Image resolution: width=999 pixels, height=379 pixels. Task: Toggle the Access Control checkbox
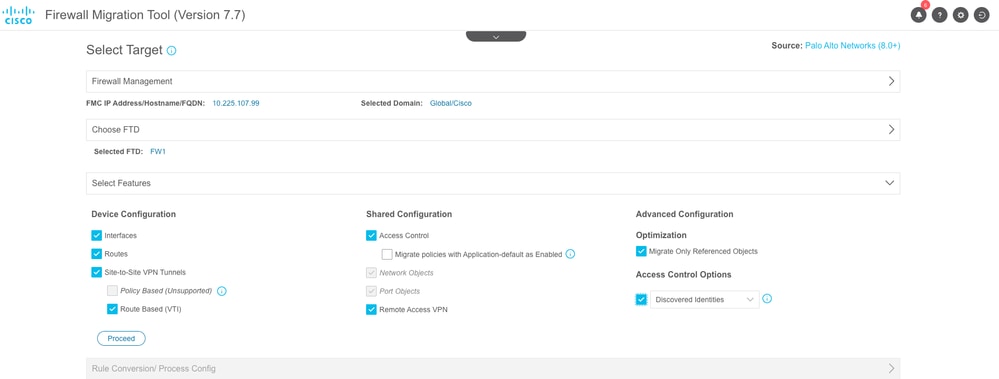tap(371, 236)
